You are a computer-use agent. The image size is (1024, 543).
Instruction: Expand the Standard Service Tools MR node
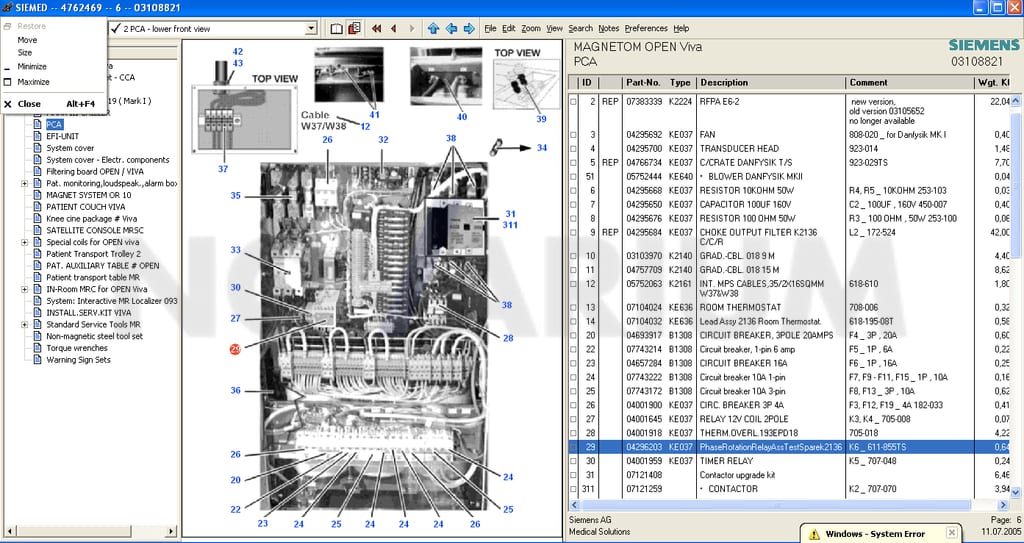[x=25, y=325]
